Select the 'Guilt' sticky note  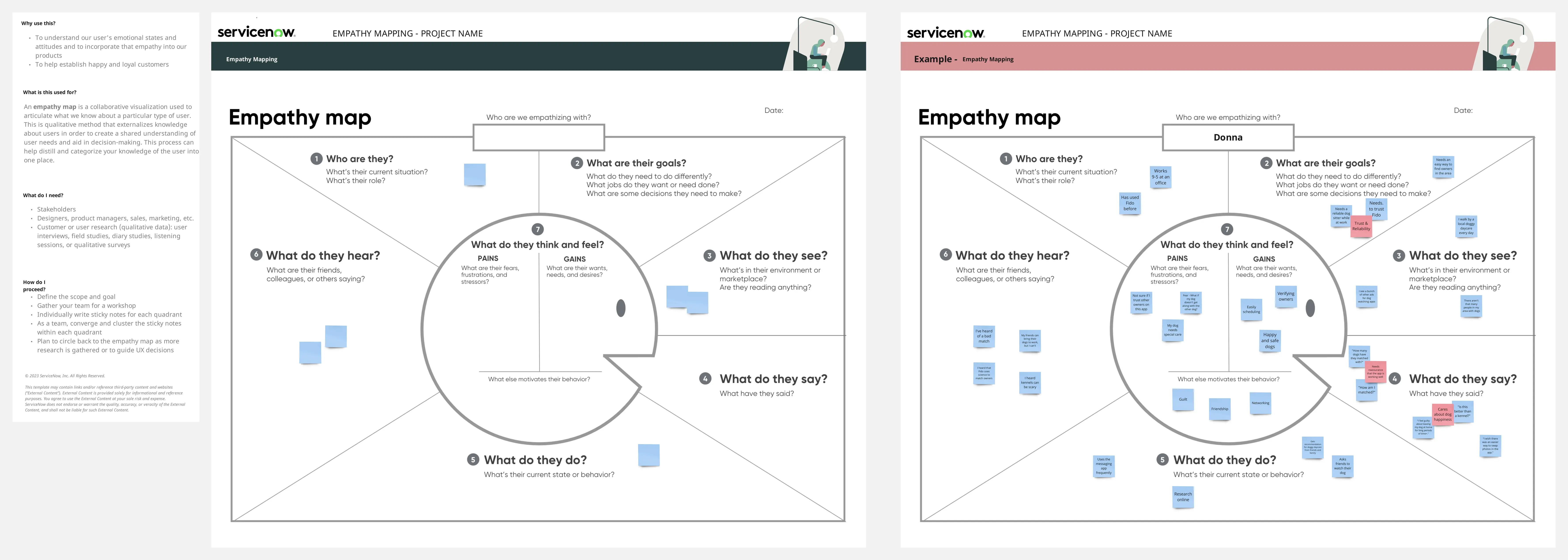[x=1183, y=399]
